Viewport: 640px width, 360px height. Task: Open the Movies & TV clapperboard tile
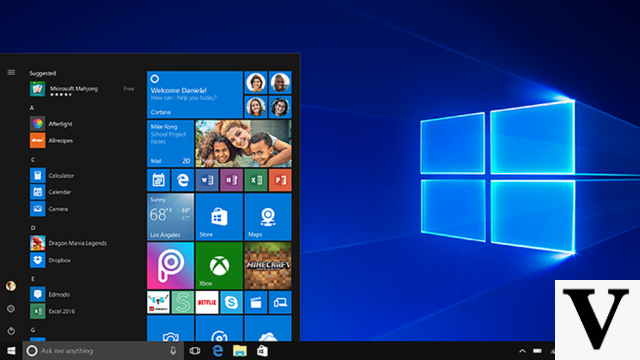pos(256,302)
